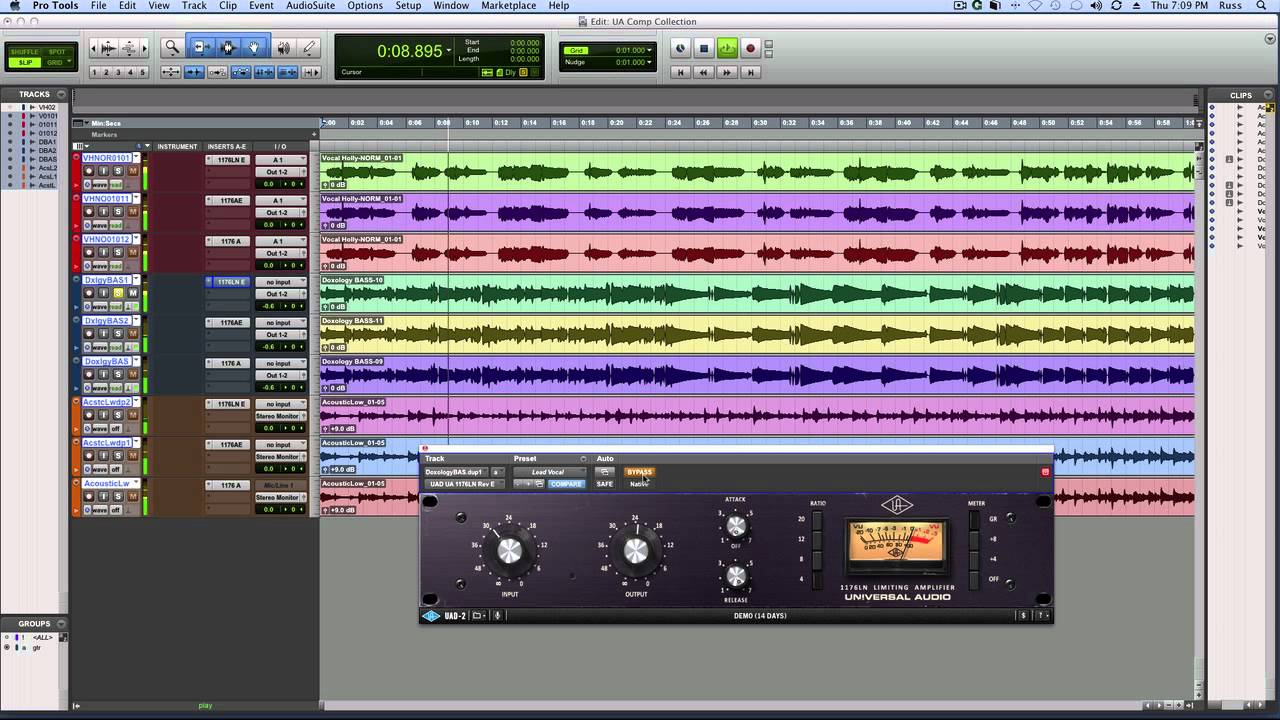Open the DoxologyBAS.dup1 track selector in plugin
Screen dimensions: 1280x720
[455, 472]
